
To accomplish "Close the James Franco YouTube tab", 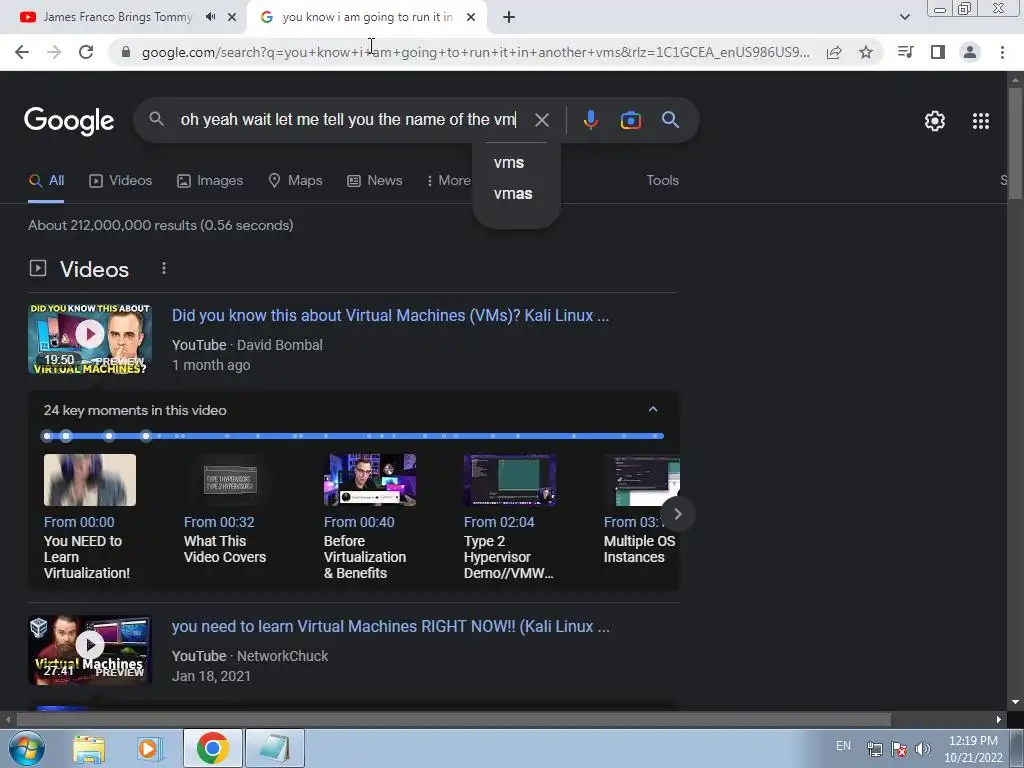I will [232, 18].
